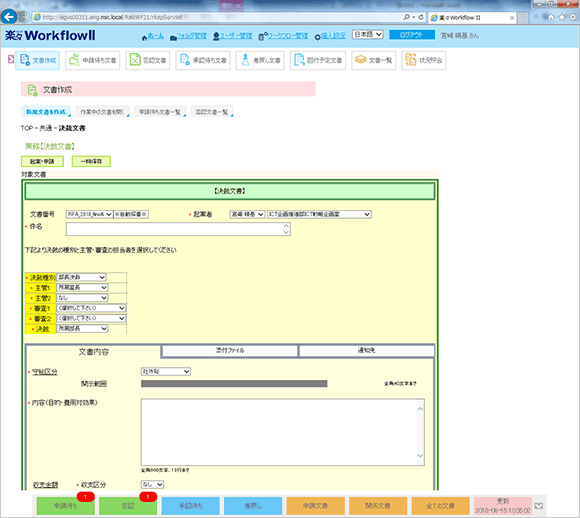
Task: Click the pink 更新 refresh button
Action: coord(503,506)
